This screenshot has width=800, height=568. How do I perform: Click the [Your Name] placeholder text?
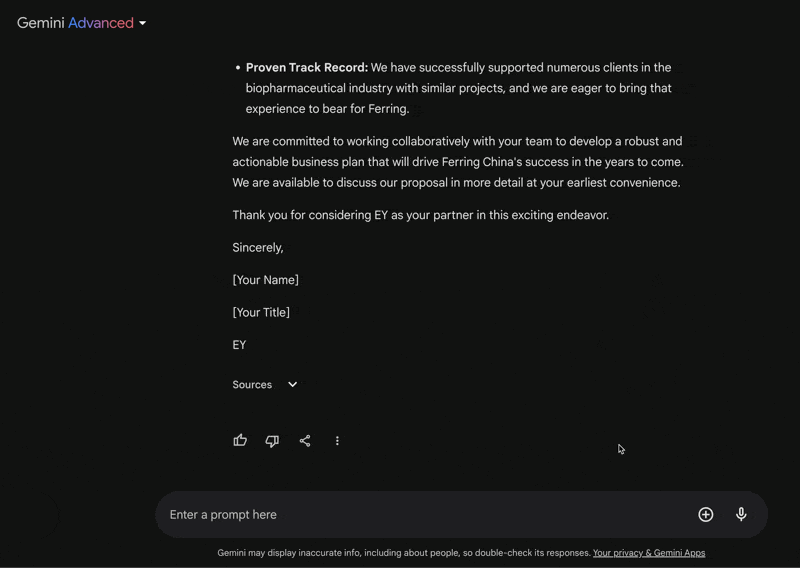pyautogui.click(x=266, y=280)
